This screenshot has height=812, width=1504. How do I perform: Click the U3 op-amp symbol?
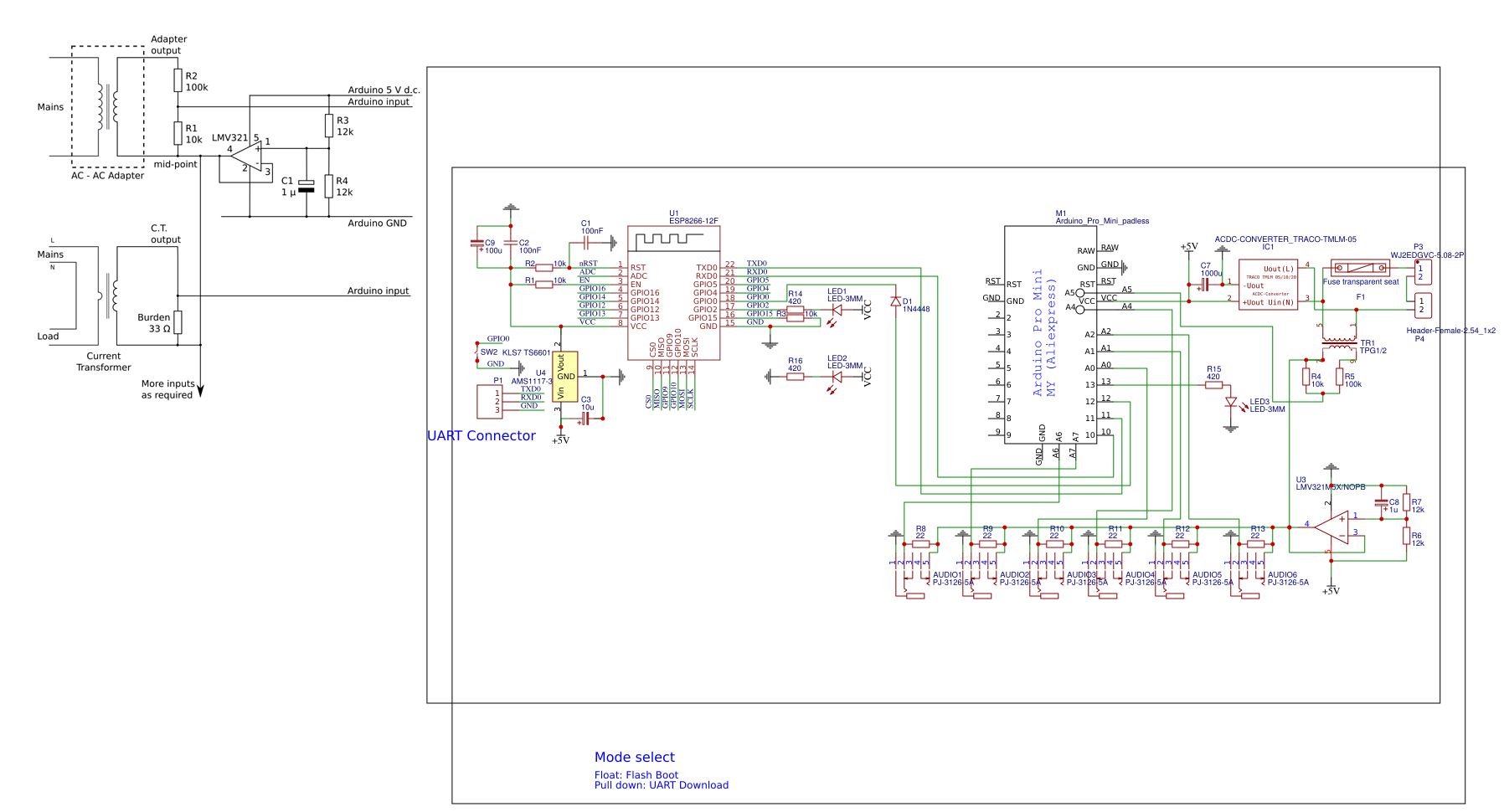tap(1331, 527)
